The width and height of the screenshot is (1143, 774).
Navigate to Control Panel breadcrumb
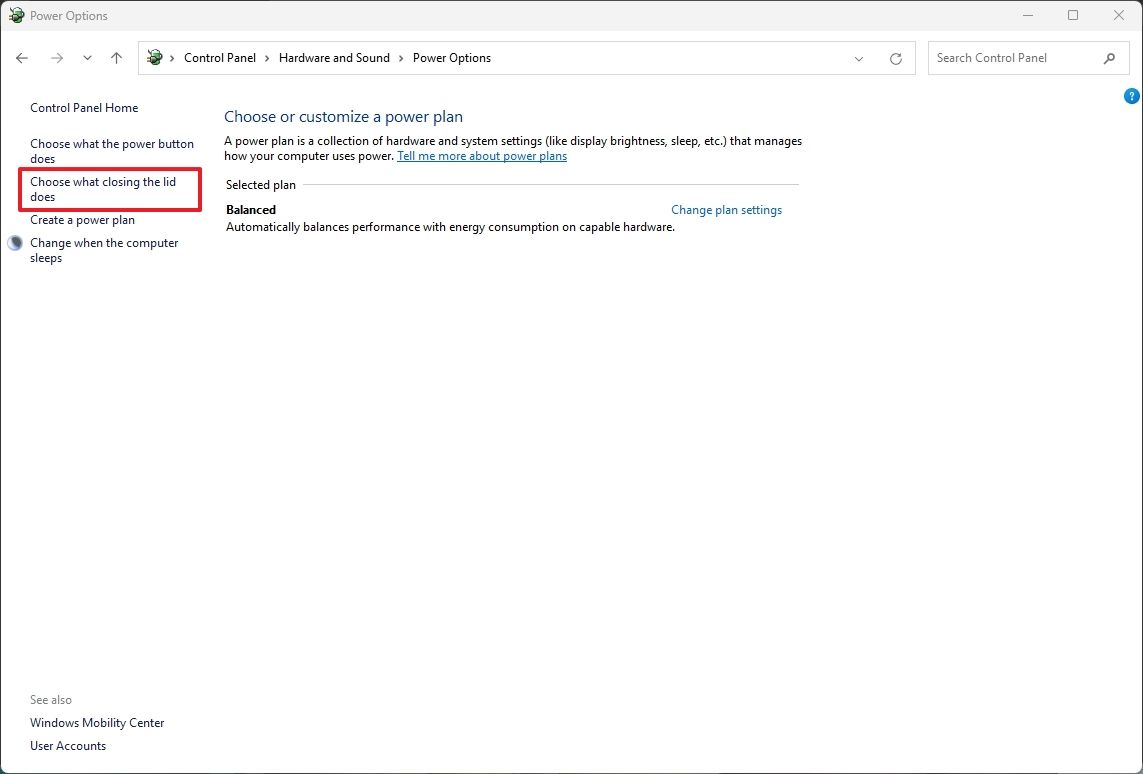[220, 58]
